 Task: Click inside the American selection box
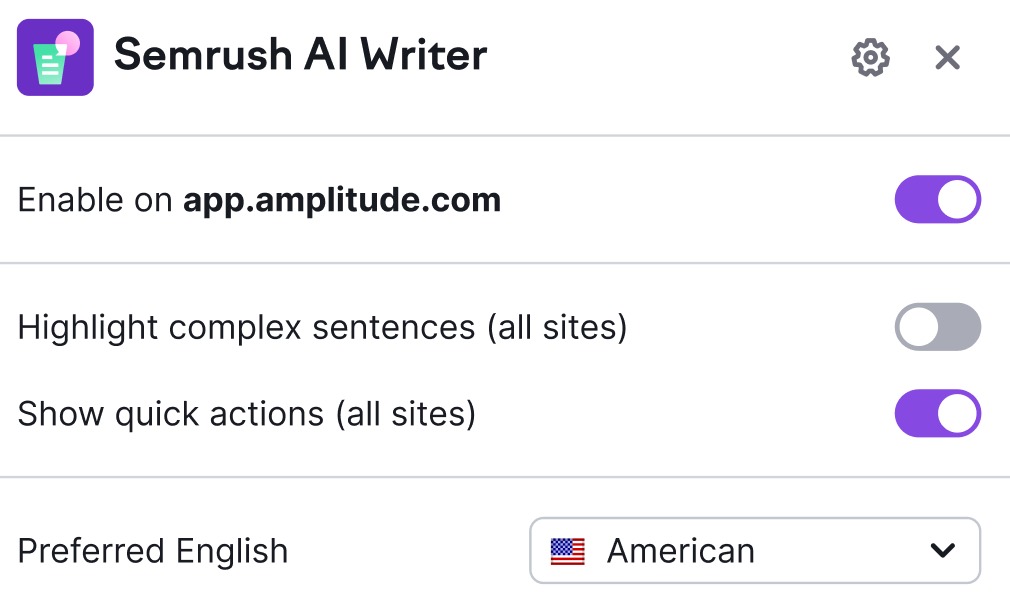click(x=754, y=549)
